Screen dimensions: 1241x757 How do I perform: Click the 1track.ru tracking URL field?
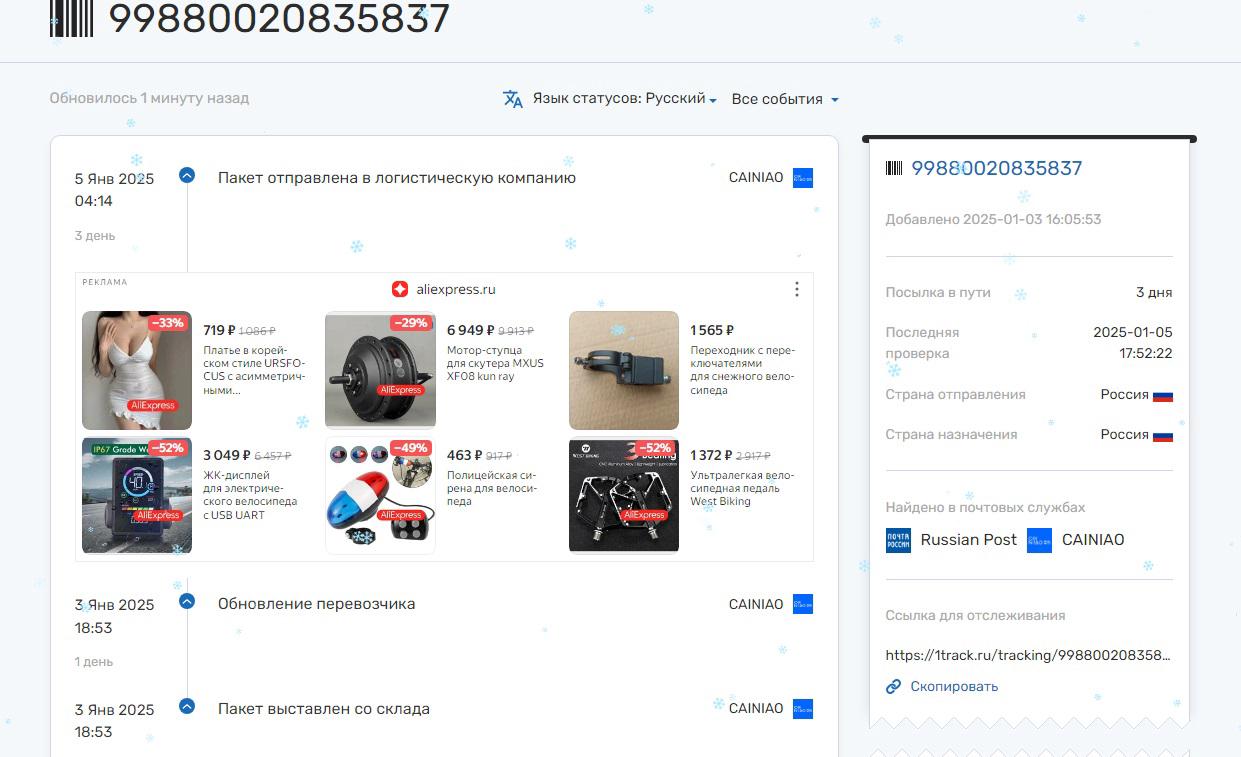tap(1027, 656)
